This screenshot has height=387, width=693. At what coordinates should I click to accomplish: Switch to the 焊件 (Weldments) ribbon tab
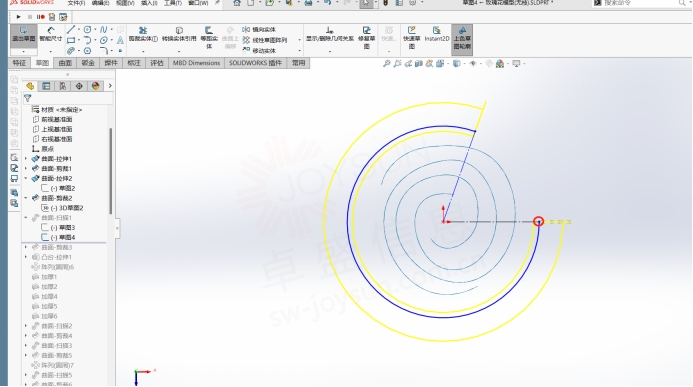tap(111, 63)
